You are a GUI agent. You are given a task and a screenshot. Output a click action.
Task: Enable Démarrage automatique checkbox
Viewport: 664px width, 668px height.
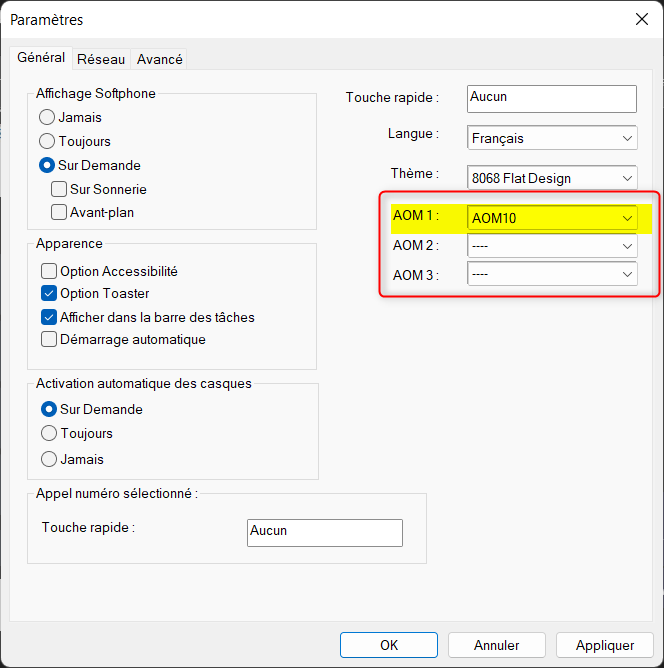click(49, 340)
